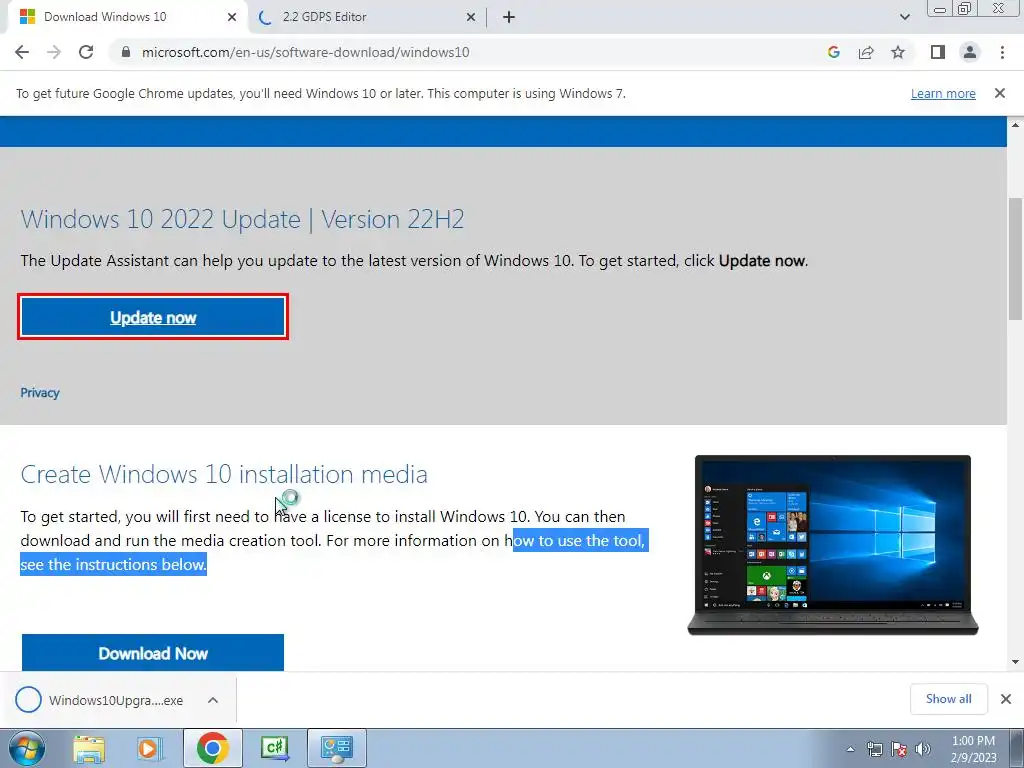Show hidden system tray icons

coord(850,749)
